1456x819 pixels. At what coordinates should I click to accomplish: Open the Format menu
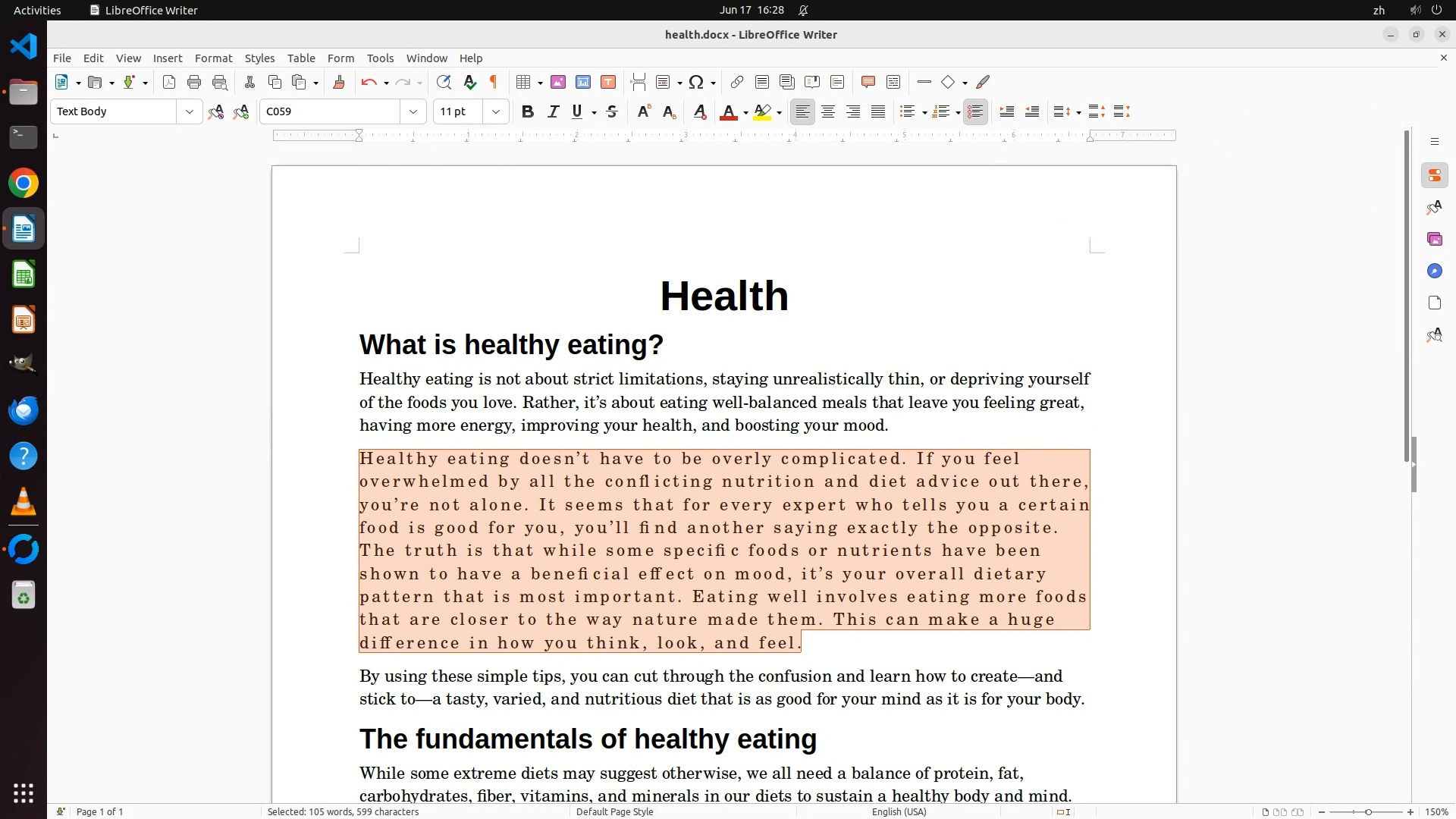coord(213,58)
